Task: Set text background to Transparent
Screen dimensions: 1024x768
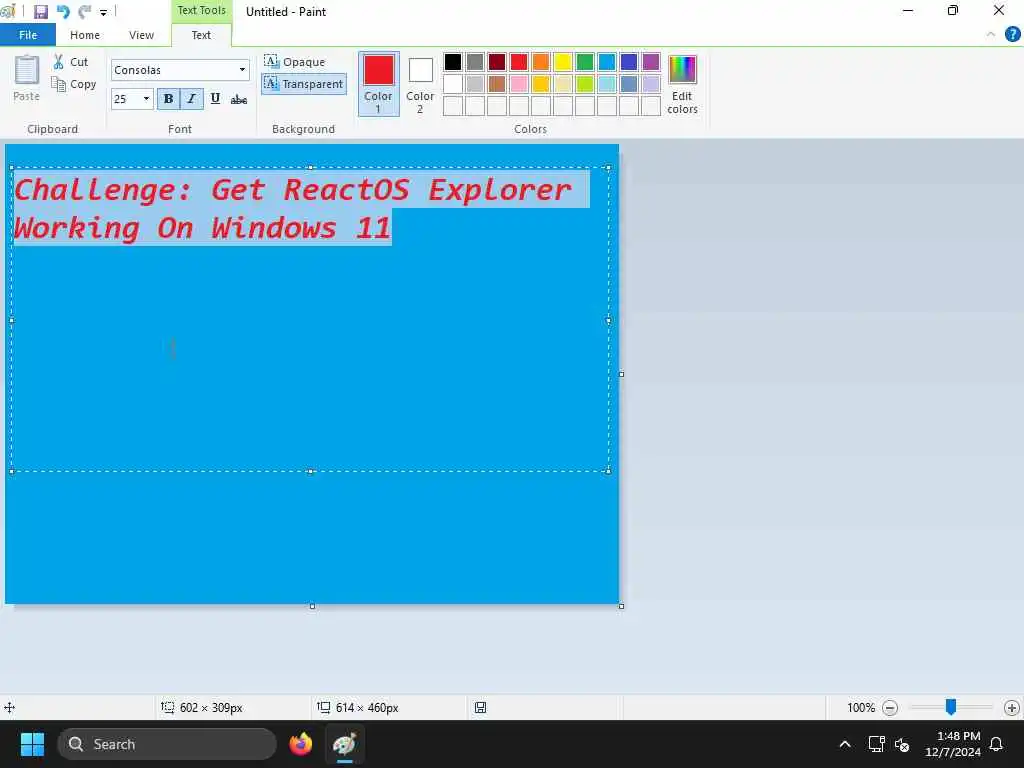Action: (x=304, y=84)
